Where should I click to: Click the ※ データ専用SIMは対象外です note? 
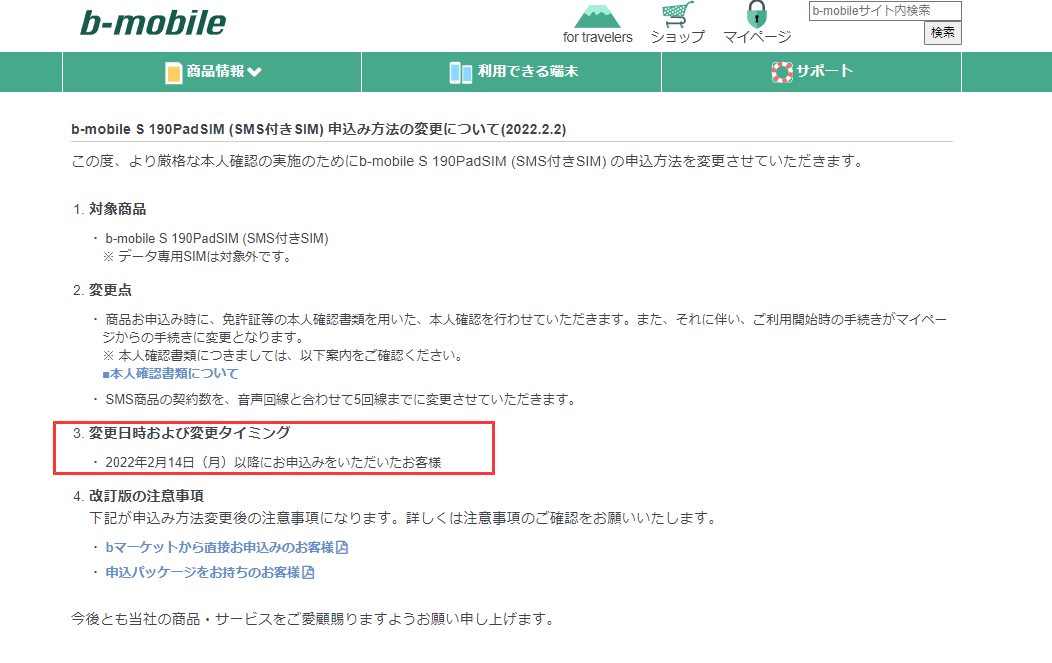point(197,257)
